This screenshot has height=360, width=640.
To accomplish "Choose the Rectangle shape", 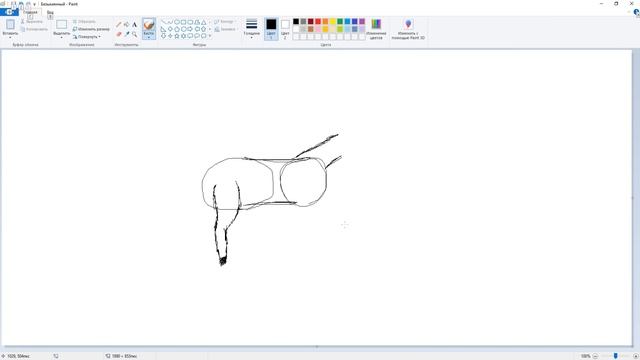I will tap(184, 22).
